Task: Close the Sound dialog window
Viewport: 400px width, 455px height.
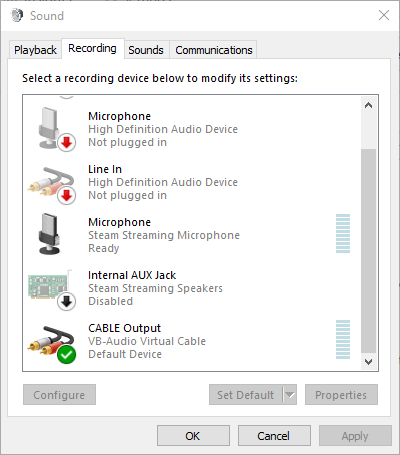Action: click(384, 15)
